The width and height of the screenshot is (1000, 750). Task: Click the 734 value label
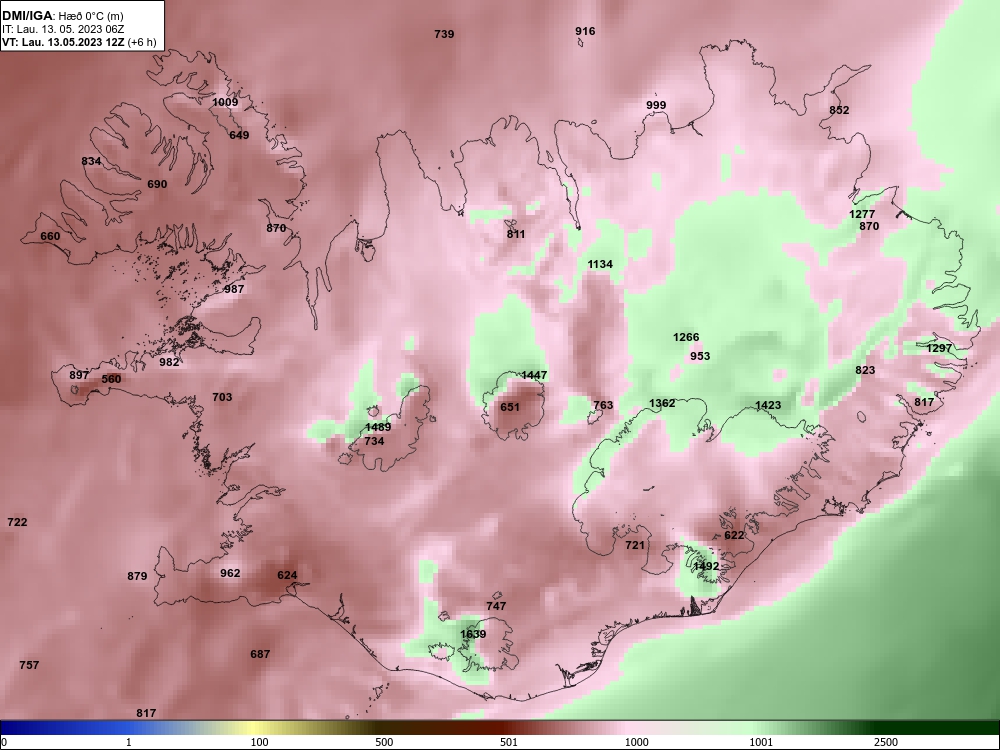coord(374,441)
